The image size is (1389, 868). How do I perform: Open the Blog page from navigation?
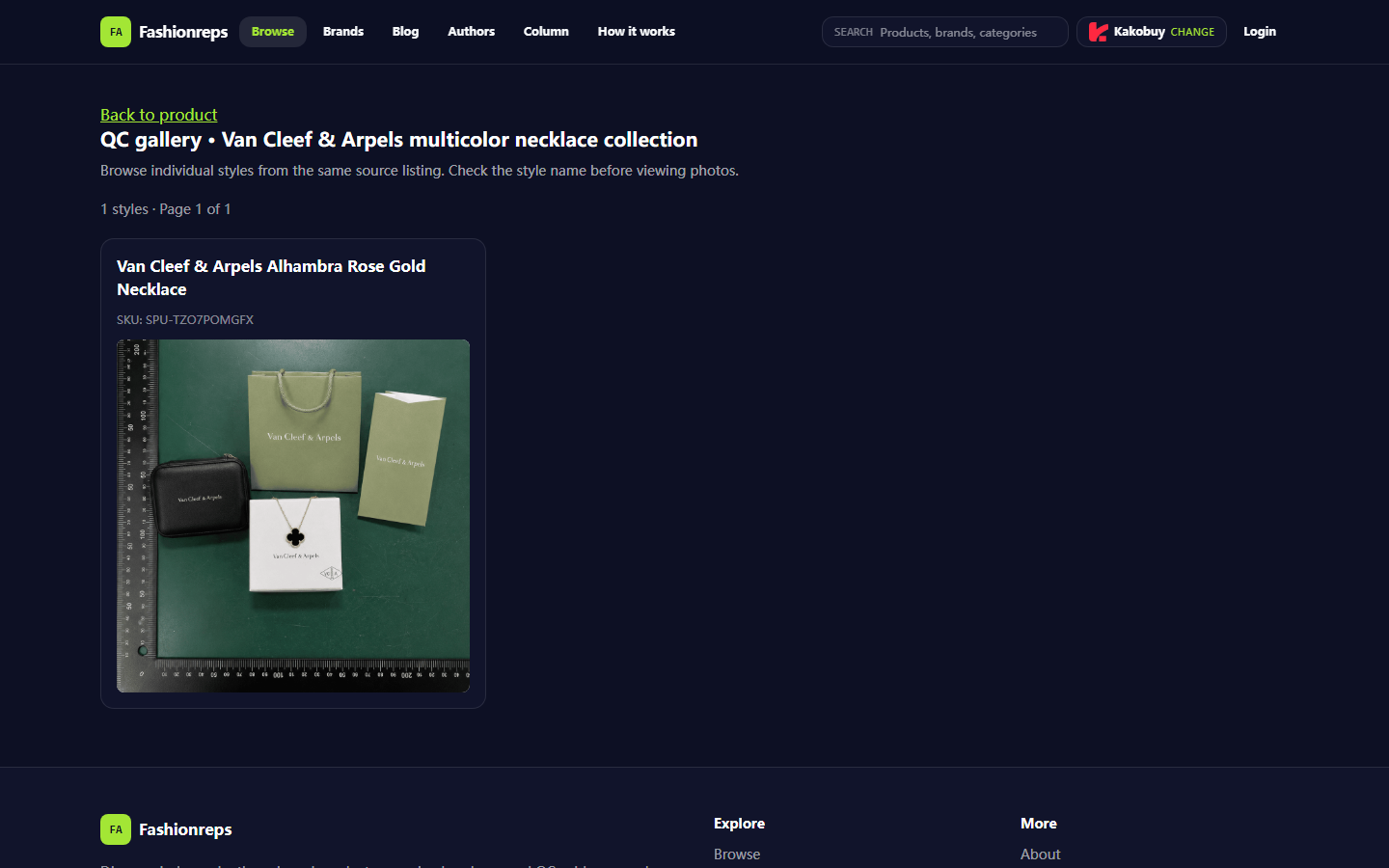pyautogui.click(x=405, y=32)
